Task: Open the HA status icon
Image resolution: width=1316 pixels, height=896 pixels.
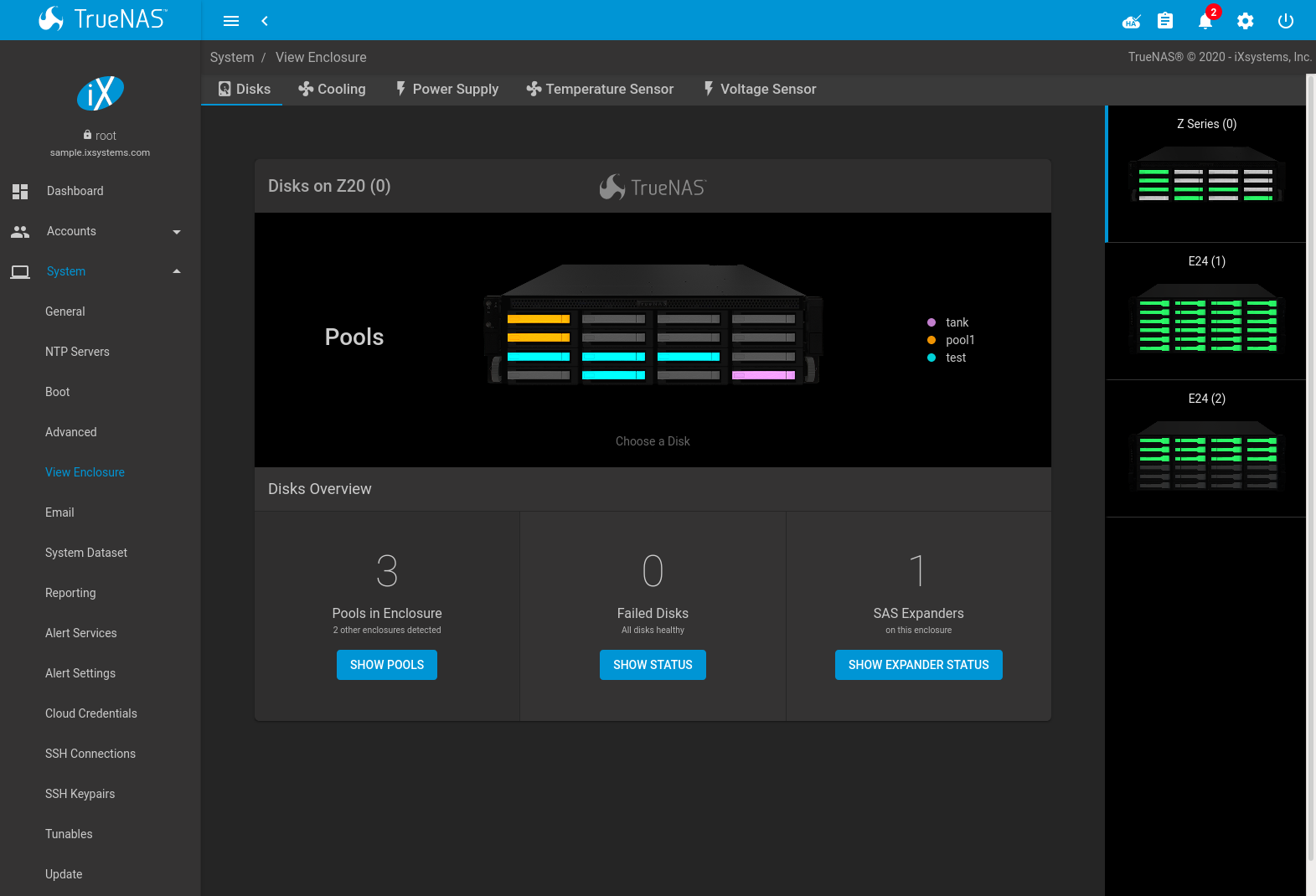Action: [x=1132, y=21]
